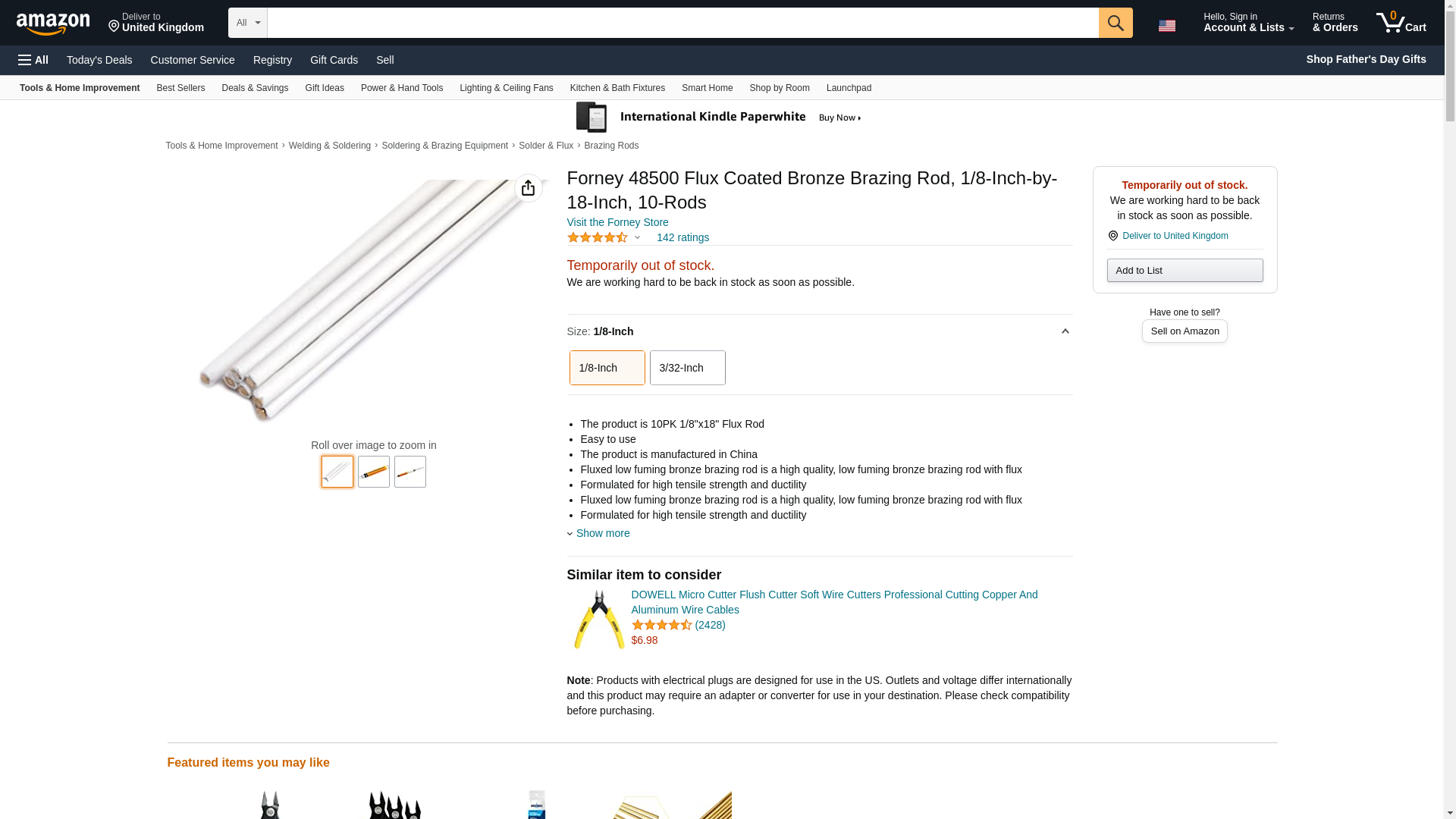Open the All hamburger menu
The width and height of the screenshot is (1456, 819).
pyautogui.click(x=33, y=60)
